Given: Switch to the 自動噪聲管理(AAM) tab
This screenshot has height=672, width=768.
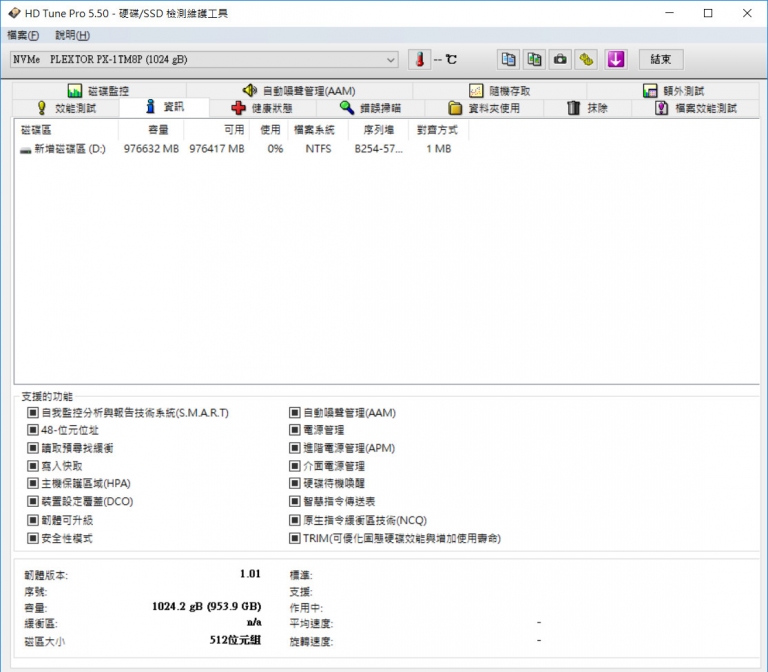Looking at the screenshot, I should pos(299,91).
